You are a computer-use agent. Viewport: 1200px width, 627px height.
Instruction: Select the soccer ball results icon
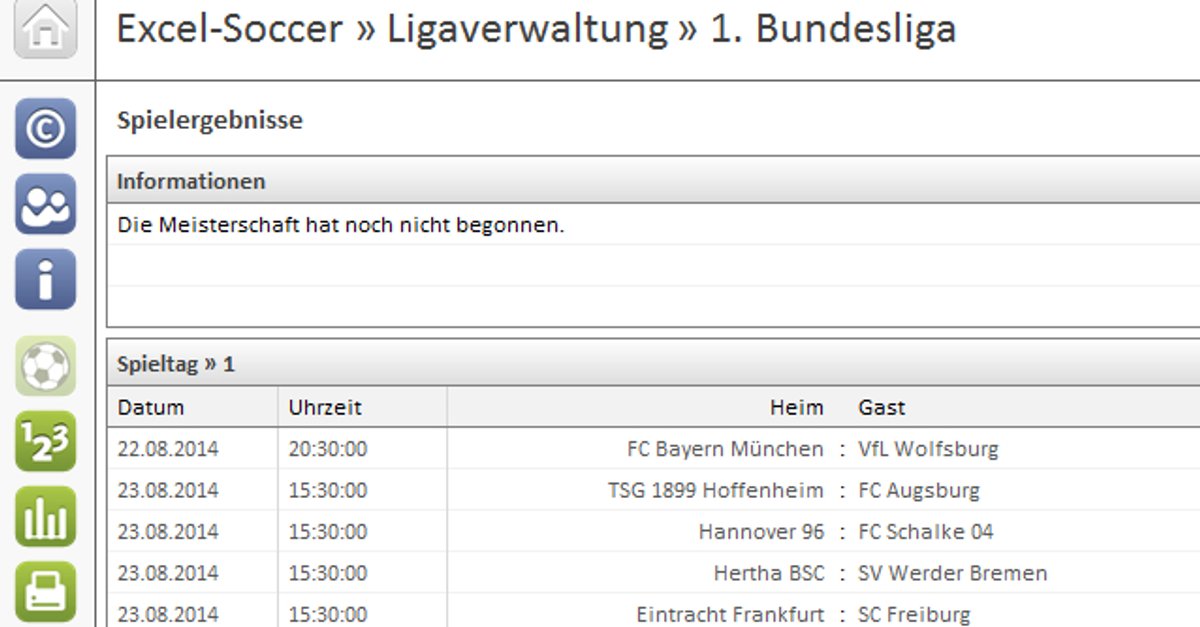click(x=45, y=365)
